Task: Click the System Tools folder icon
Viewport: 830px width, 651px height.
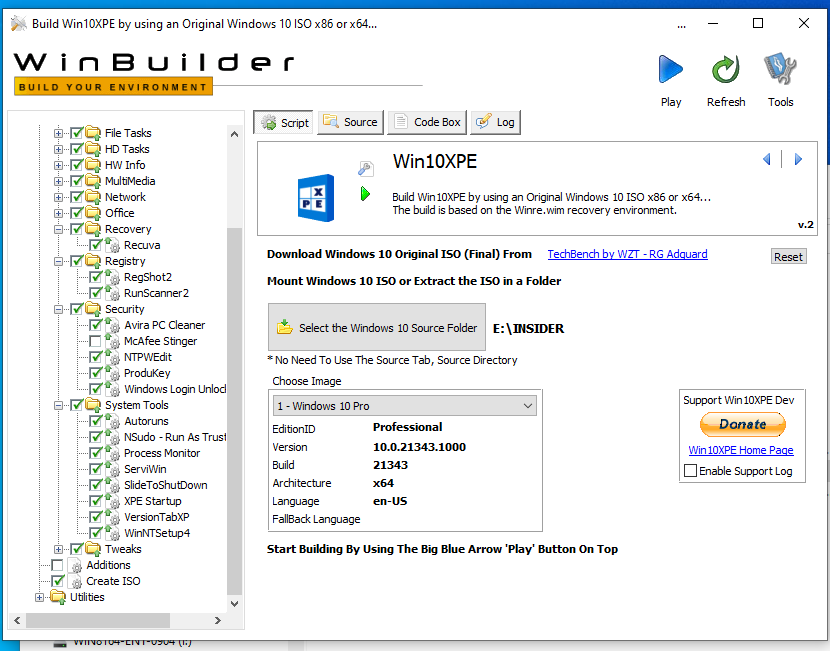Action: [x=93, y=405]
